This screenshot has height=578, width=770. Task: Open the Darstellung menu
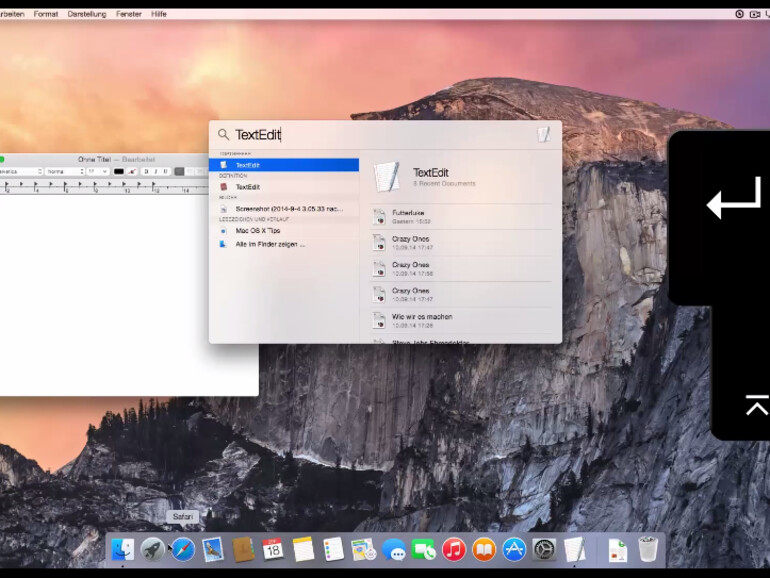click(87, 14)
